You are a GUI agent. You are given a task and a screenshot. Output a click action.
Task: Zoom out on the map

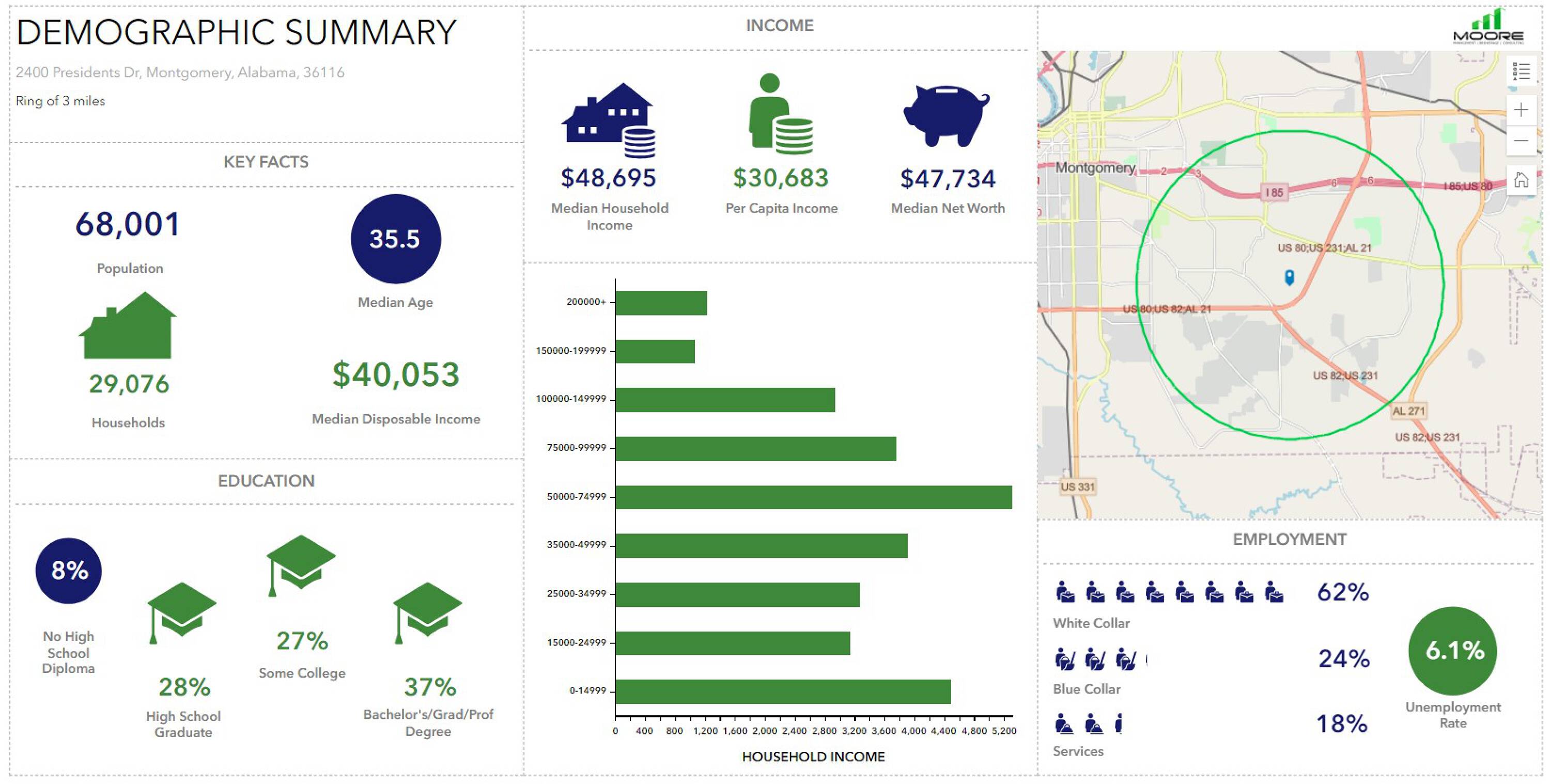(x=1521, y=142)
